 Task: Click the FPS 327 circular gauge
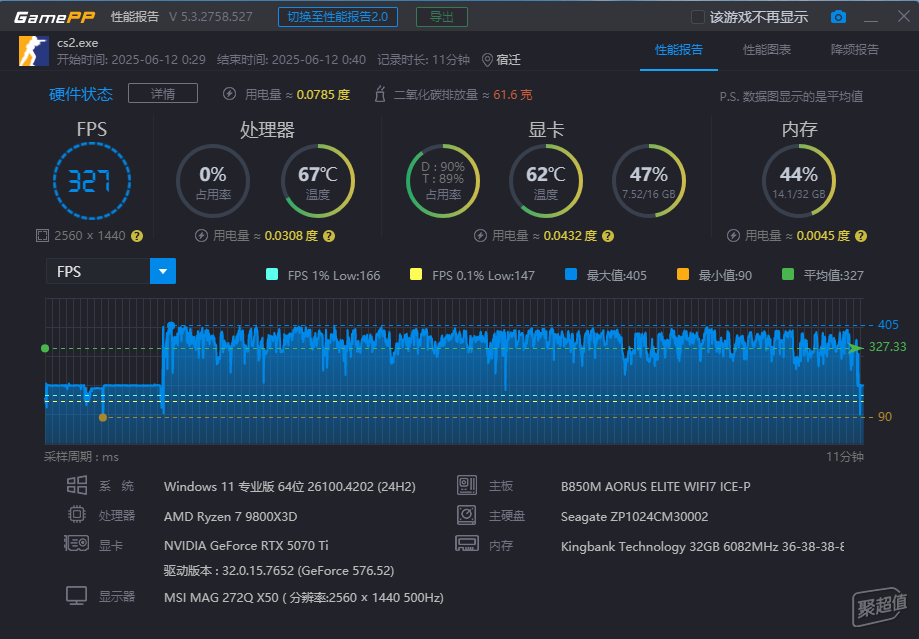pyautogui.click(x=92, y=181)
